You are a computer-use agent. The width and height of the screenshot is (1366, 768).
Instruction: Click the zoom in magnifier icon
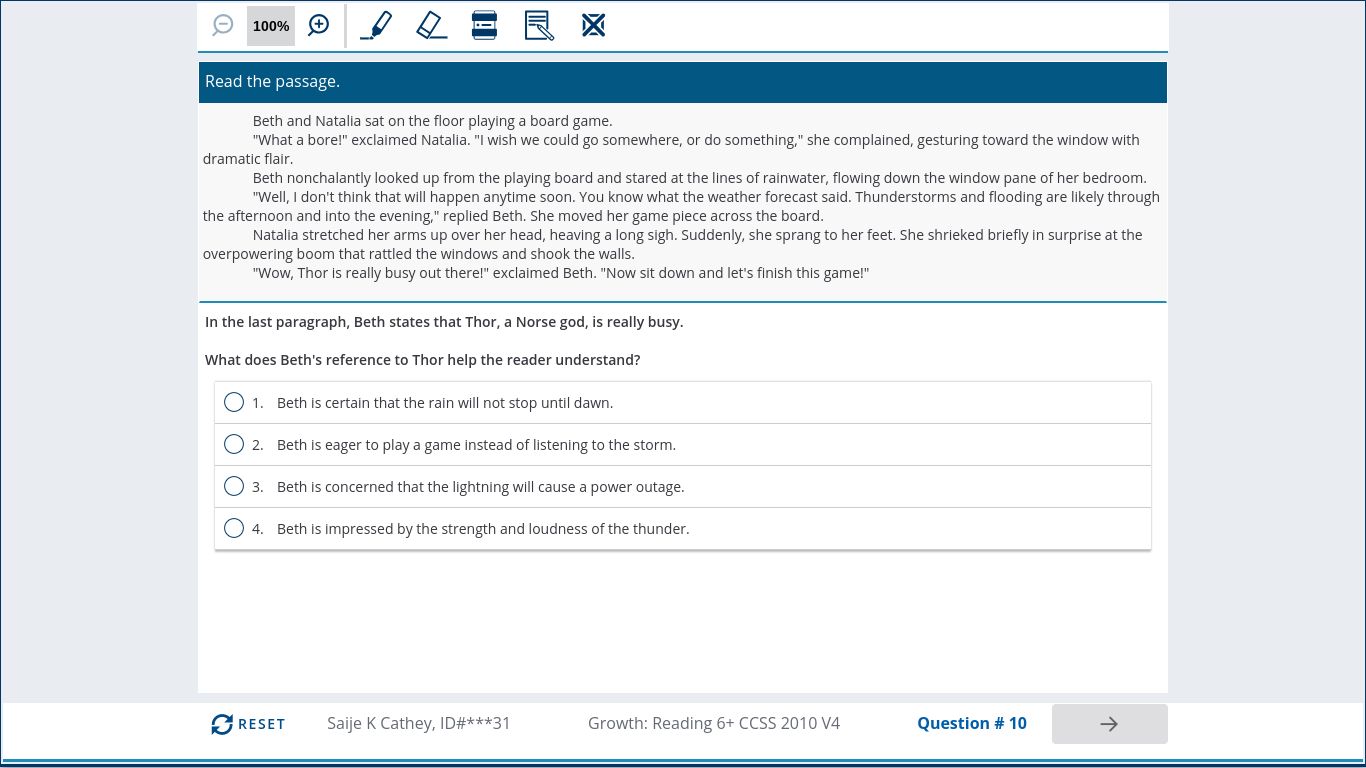(318, 25)
